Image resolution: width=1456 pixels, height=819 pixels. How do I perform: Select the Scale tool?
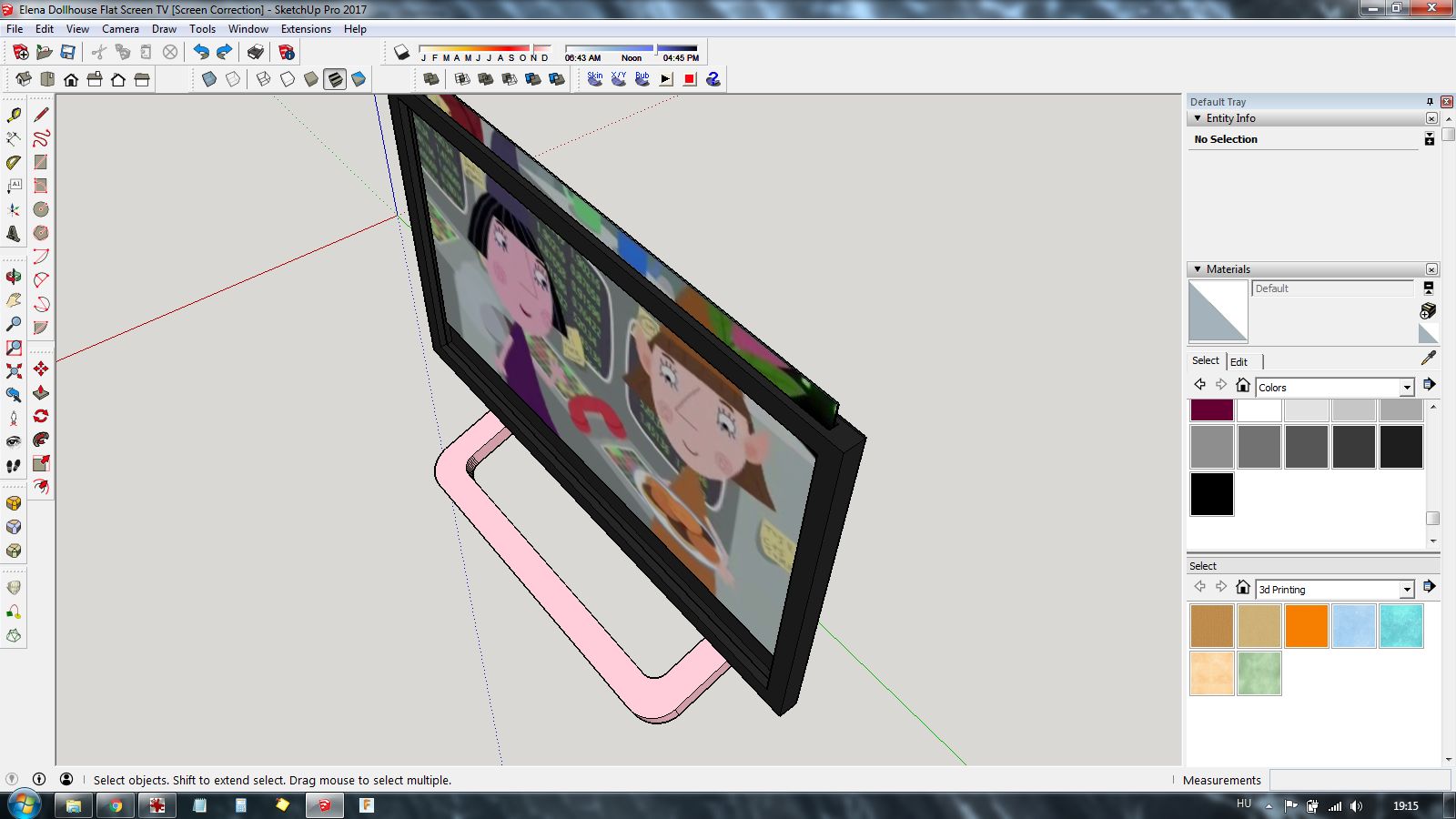tap(41, 463)
